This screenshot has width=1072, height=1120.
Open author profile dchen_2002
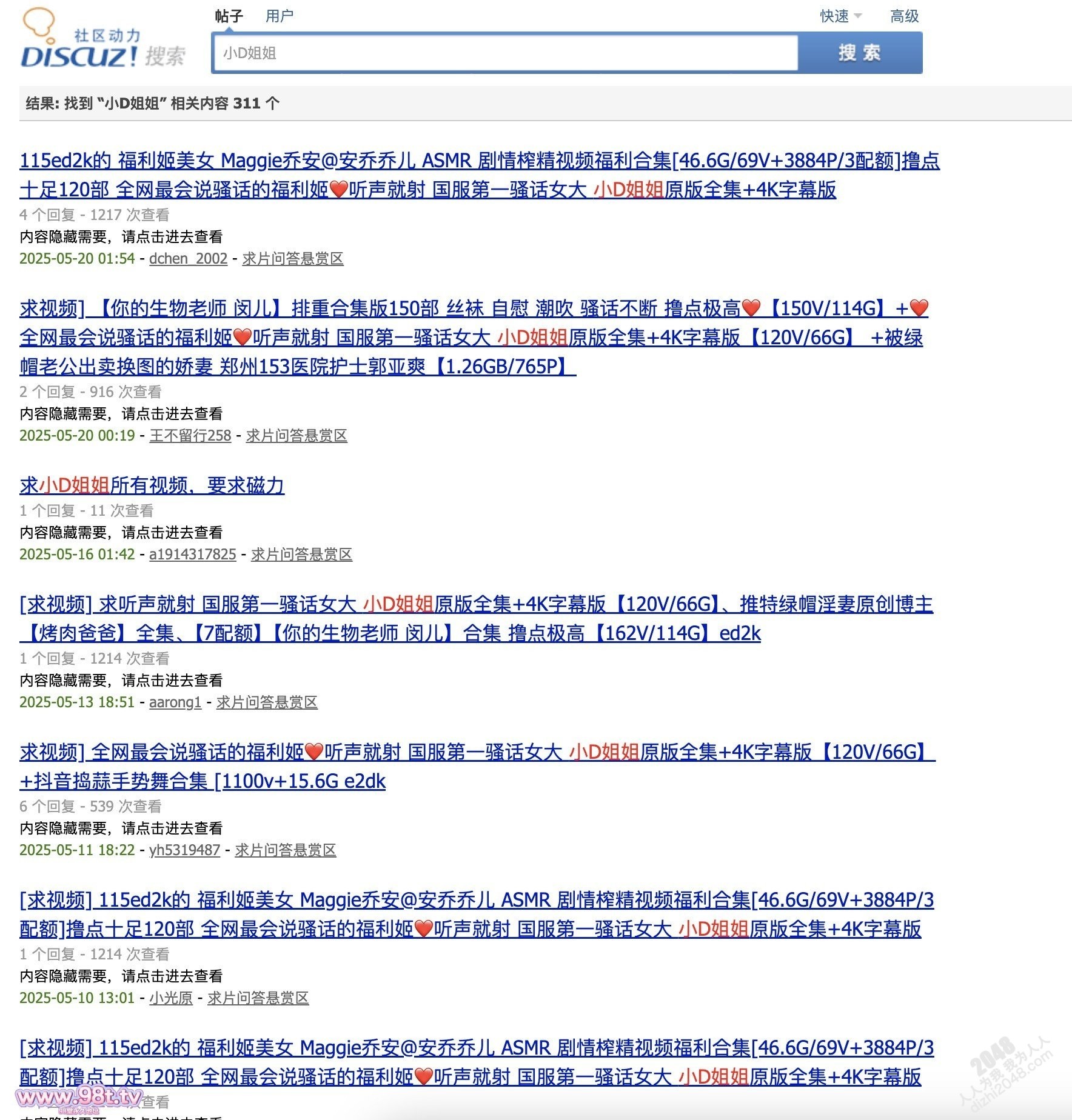[188, 259]
